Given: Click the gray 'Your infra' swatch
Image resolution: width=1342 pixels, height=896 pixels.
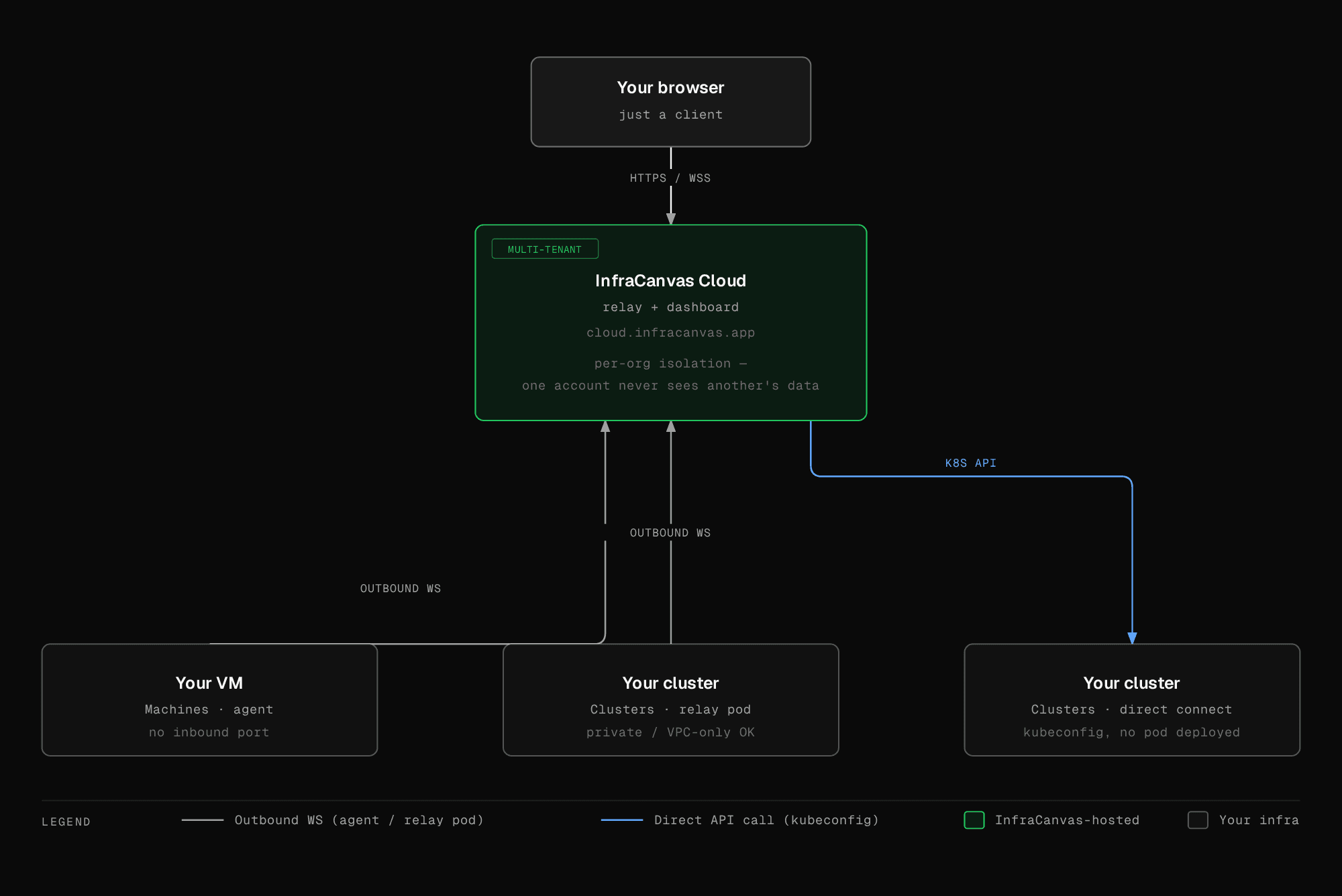Looking at the screenshot, I should pyautogui.click(x=1198, y=820).
